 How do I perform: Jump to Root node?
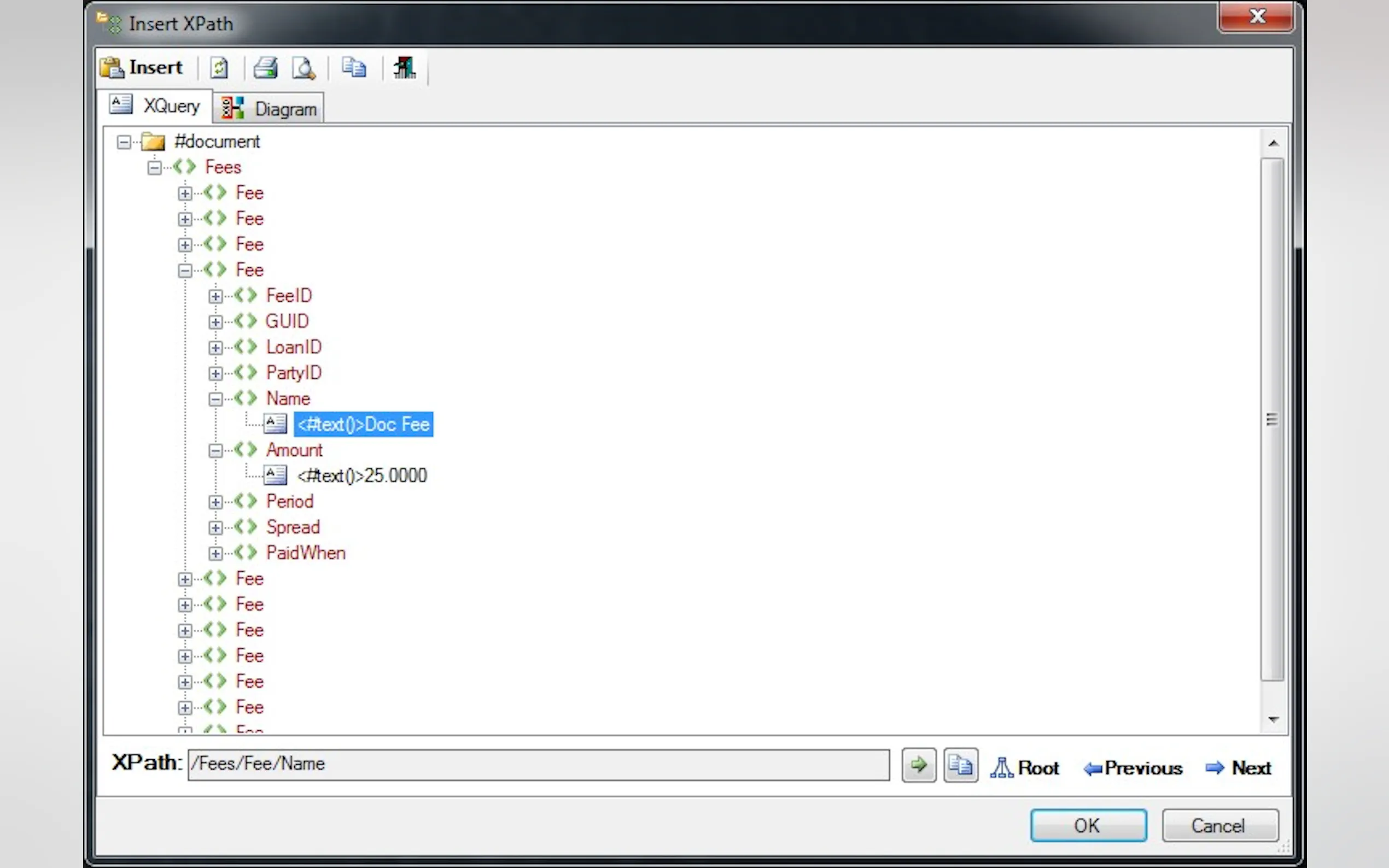[1025, 767]
